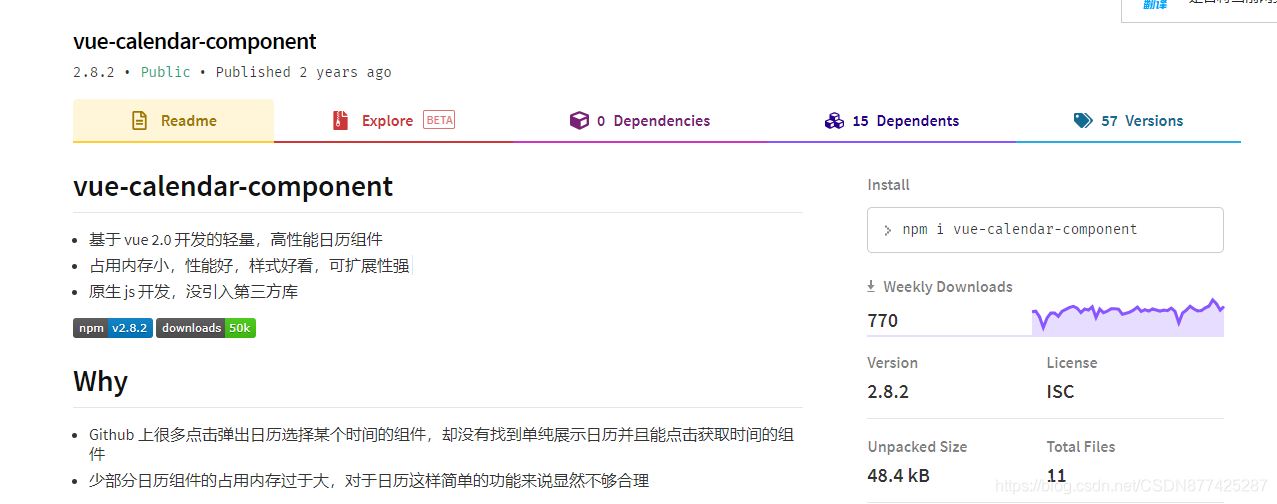The height and width of the screenshot is (504, 1277).
Task: Click the Versions tags icon
Action: pos(1083,121)
